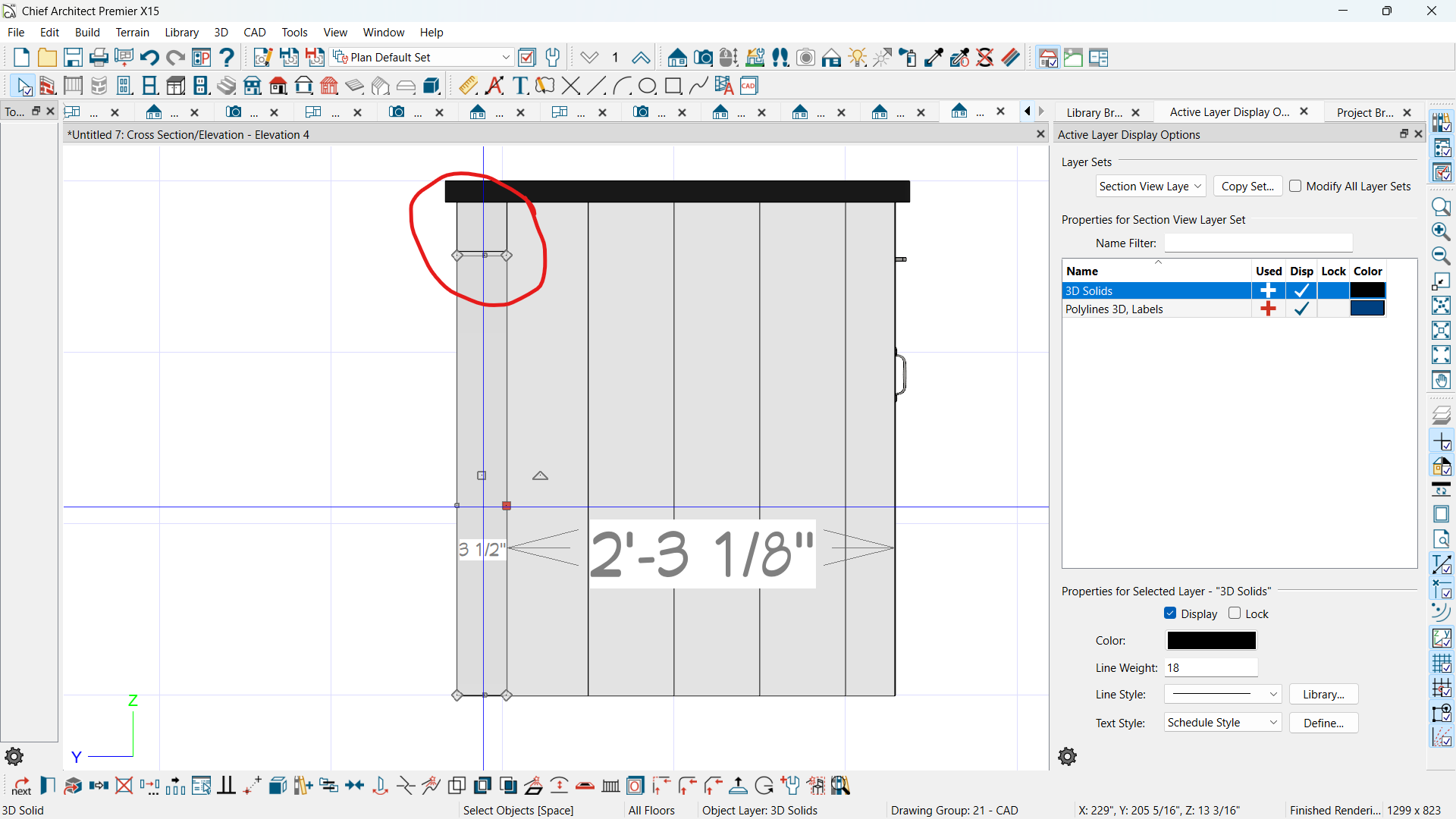Open the Tape Measure dimension tool
This screenshot has height=819, width=1456.
tap(469, 86)
